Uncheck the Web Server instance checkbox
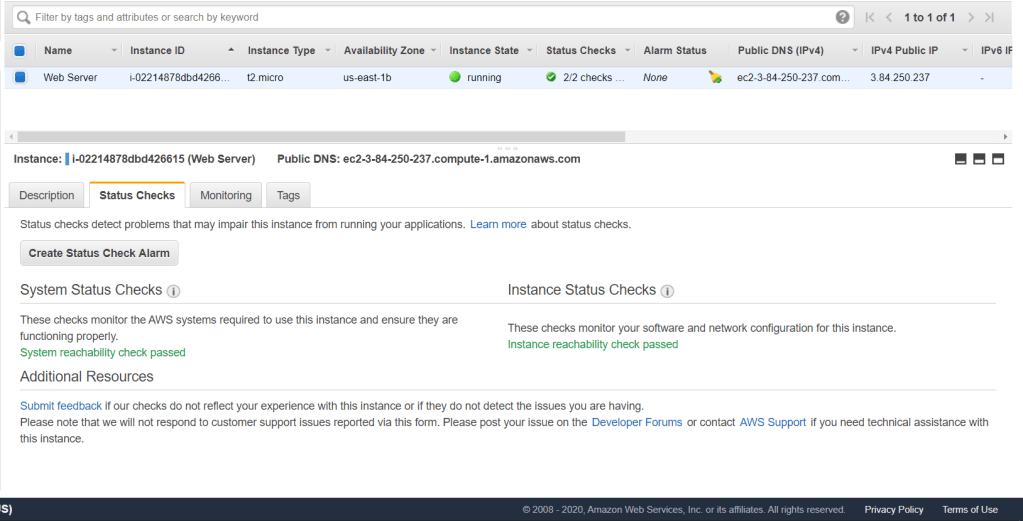 pyautogui.click(x=19, y=77)
